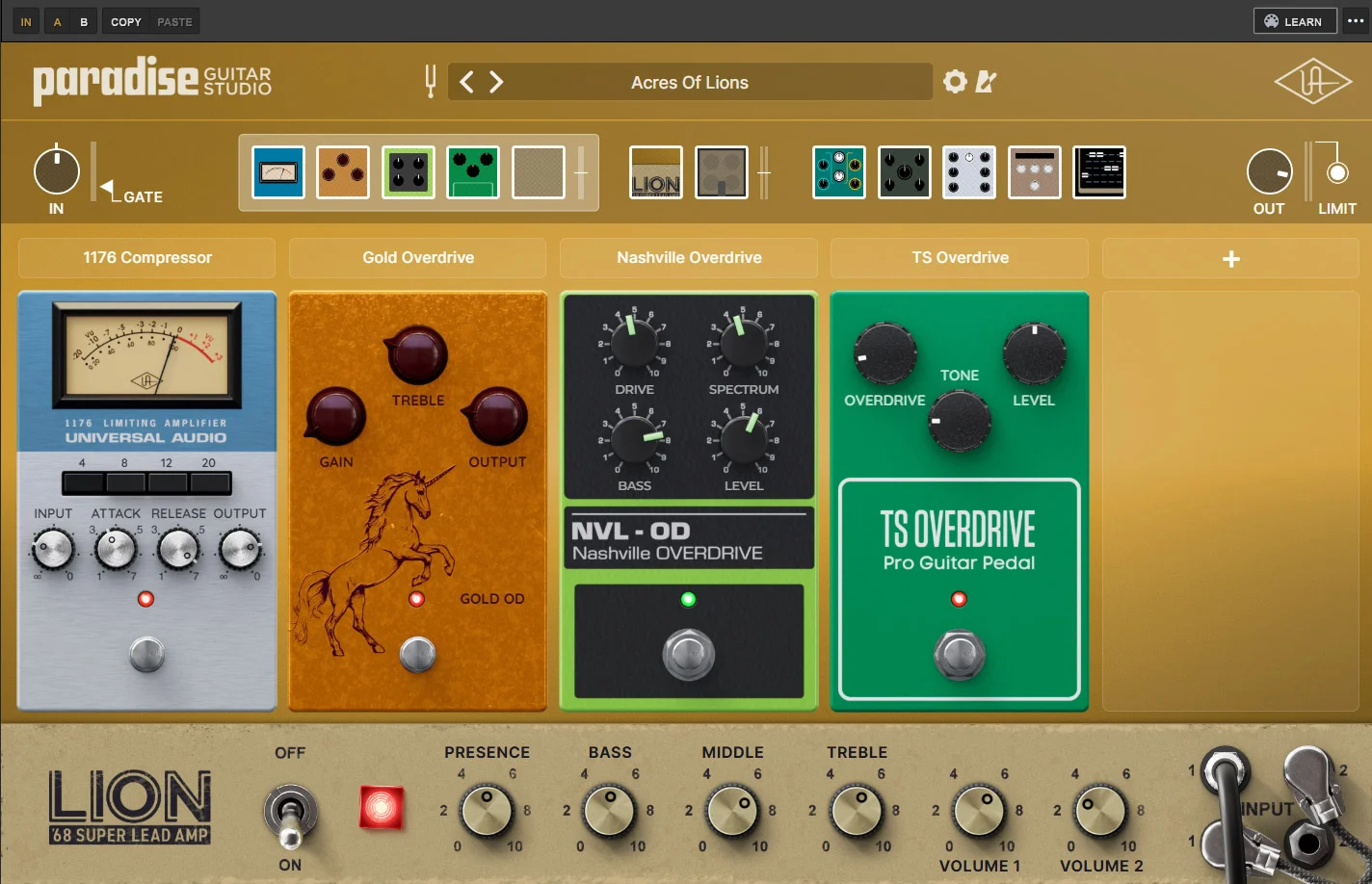Select the dark green effect thumbnail

click(905, 172)
